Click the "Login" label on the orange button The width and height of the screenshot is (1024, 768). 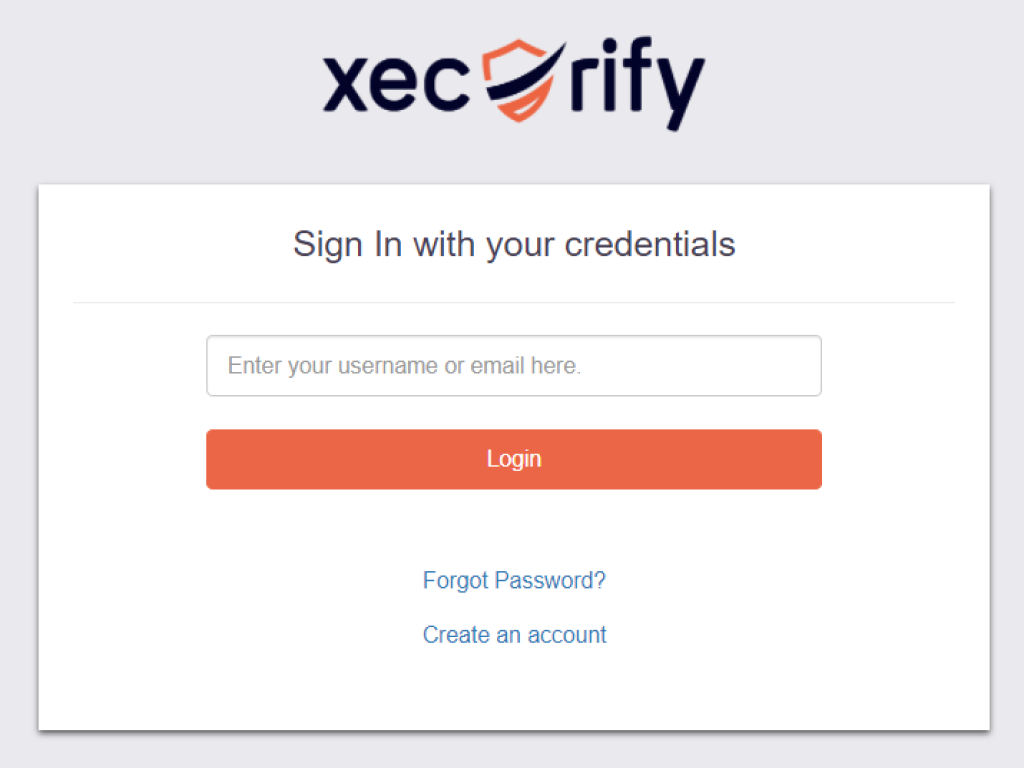coord(514,459)
